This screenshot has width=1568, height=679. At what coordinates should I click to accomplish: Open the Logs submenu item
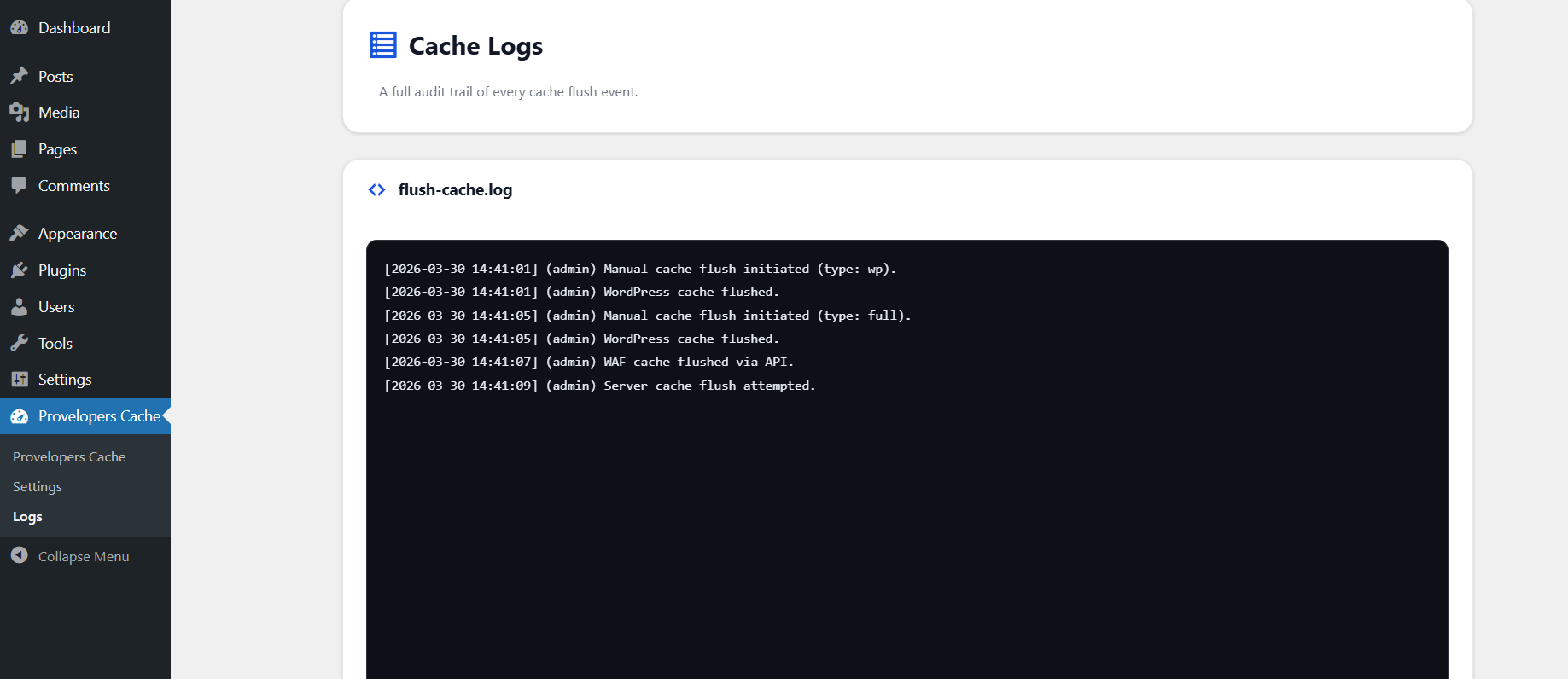coord(27,516)
